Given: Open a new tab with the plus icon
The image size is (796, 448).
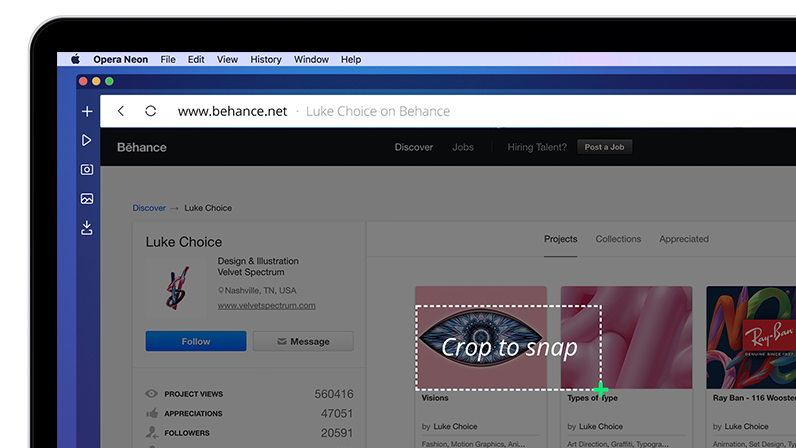Looking at the screenshot, I should point(87,111).
